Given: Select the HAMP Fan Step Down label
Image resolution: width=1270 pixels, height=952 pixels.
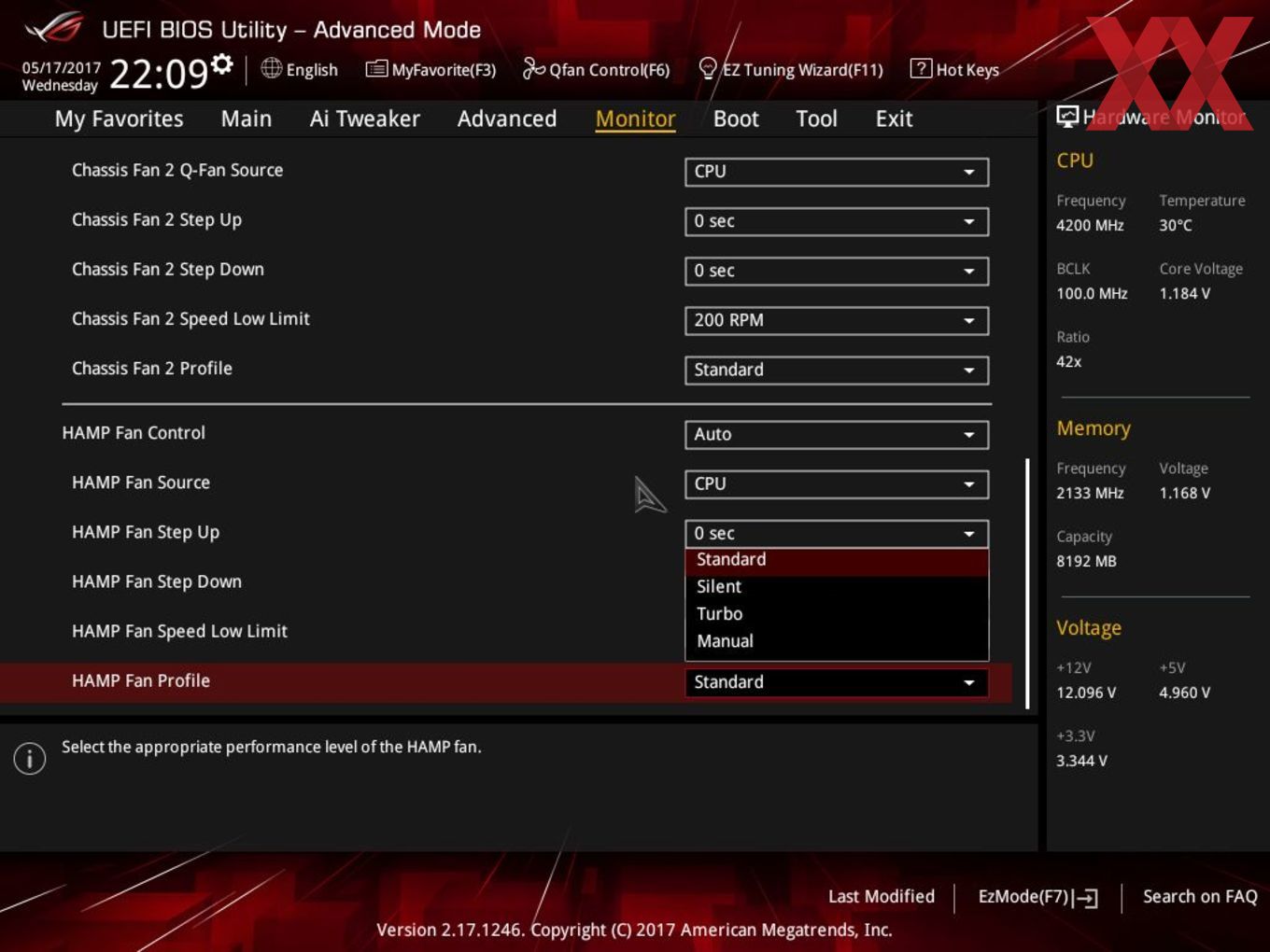Looking at the screenshot, I should coord(157,582).
